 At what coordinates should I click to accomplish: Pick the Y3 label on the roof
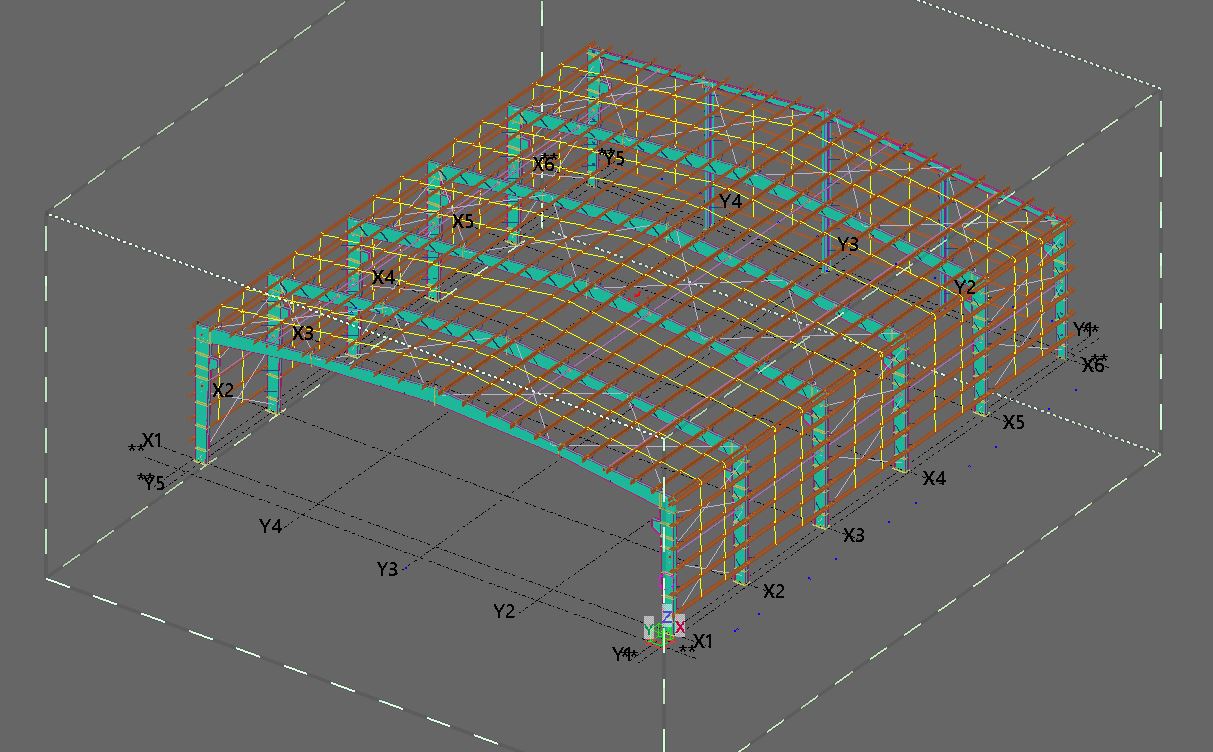coord(847,244)
